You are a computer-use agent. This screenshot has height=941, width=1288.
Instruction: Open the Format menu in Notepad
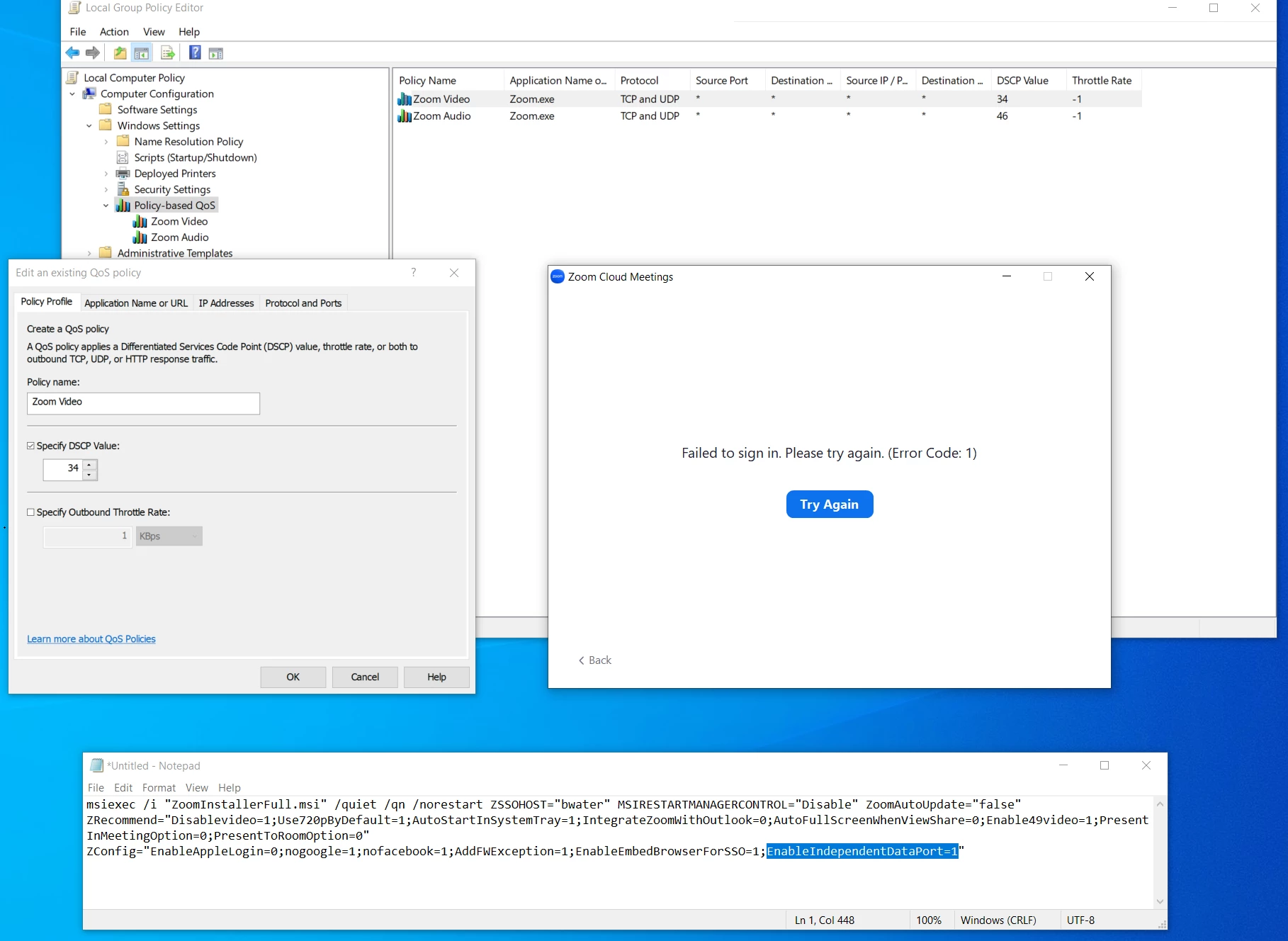pos(159,788)
